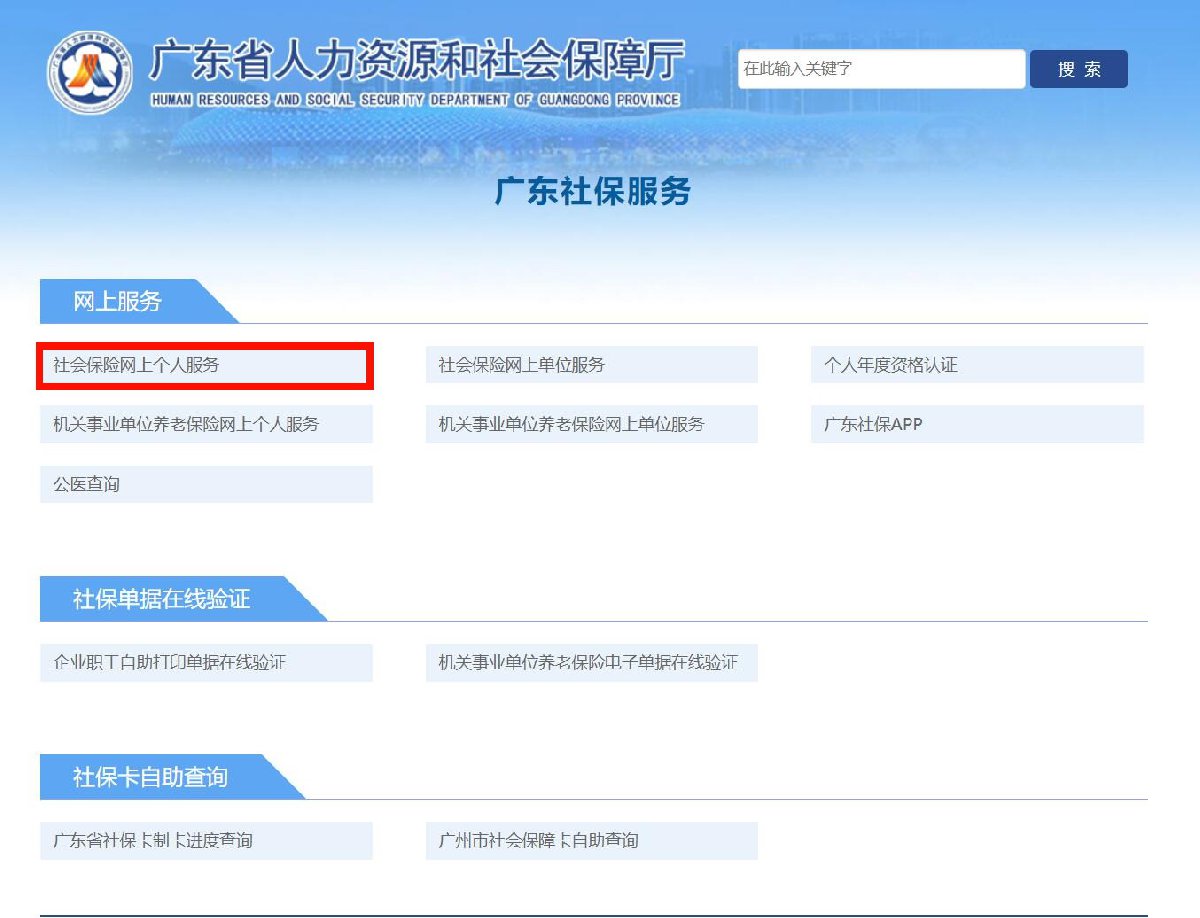The width and height of the screenshot is (1200, 918).
Task: Click the department emblem logo
Action: pyautogui.click(x=89, y=72)
